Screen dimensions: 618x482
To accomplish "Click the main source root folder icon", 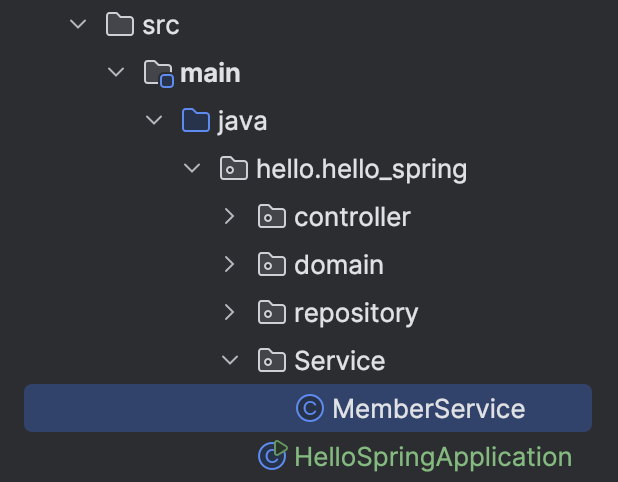I will [x=158, y=73].
